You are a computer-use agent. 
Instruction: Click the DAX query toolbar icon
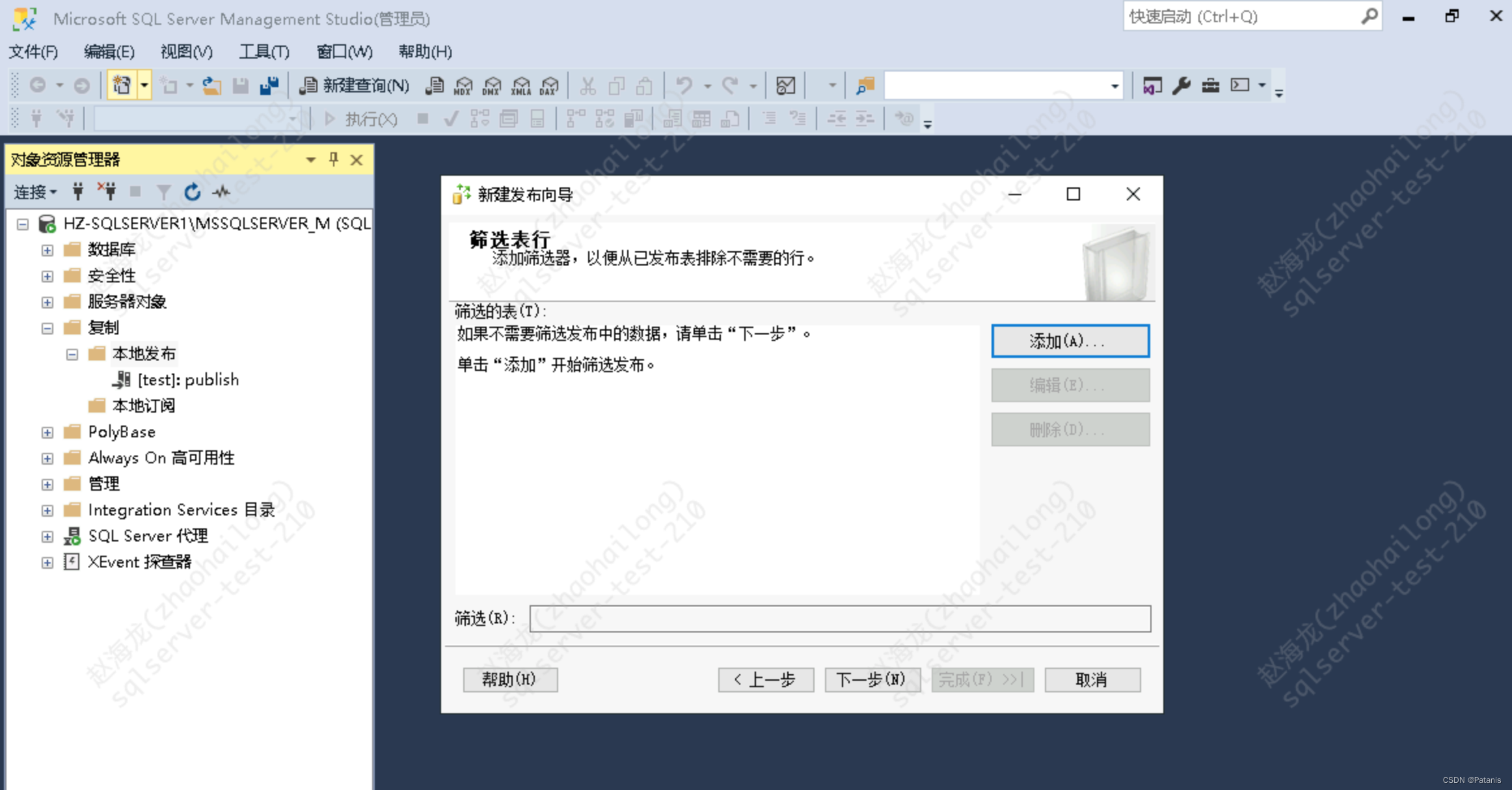coord(549,85)
